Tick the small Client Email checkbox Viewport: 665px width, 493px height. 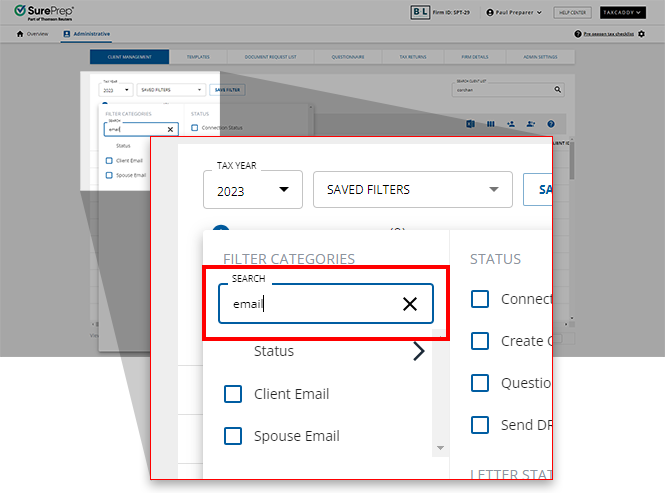[x=109, y=160]
